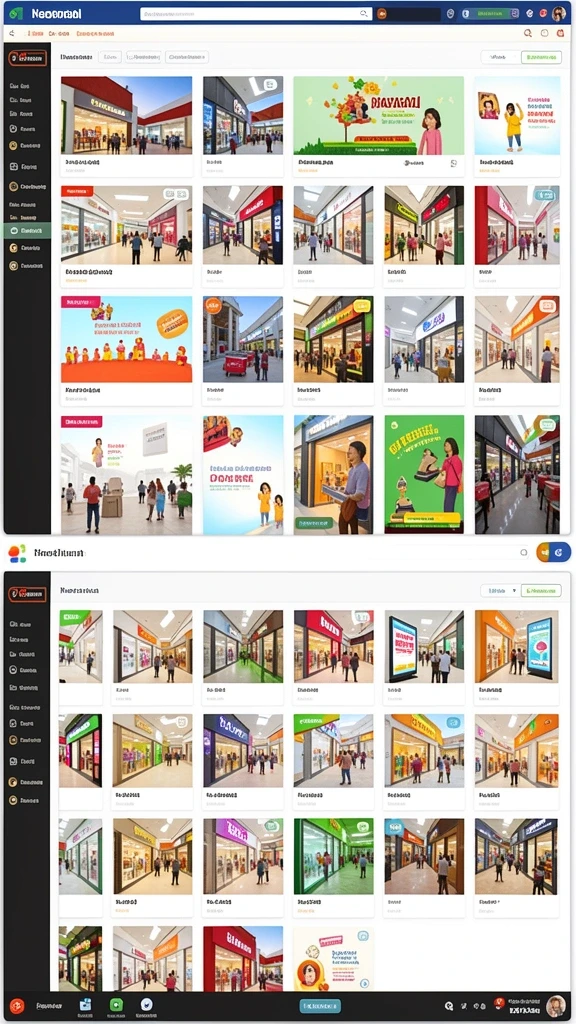Open the green-floored storefront thumbnail in lower gallery
Screen dimensions: 576x1024
pyautogui.click(x=334, y=856)
